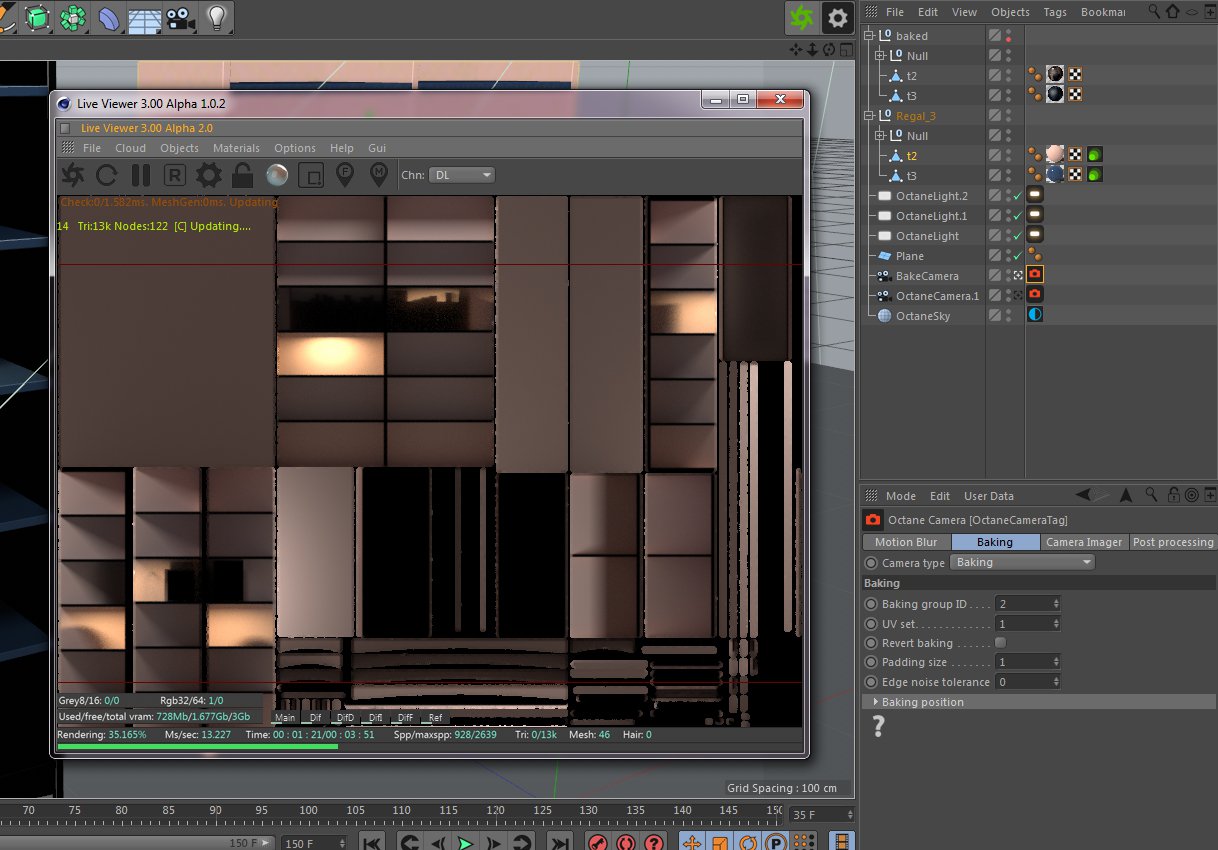This screenshot has width=1218, height=850.
Task: Open Live Viewer render settings gear
Action: pos(209,175)
